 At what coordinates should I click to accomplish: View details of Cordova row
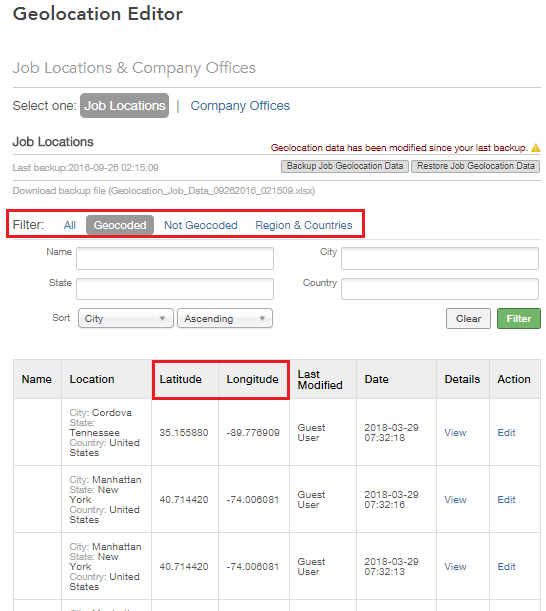[455, 433]
